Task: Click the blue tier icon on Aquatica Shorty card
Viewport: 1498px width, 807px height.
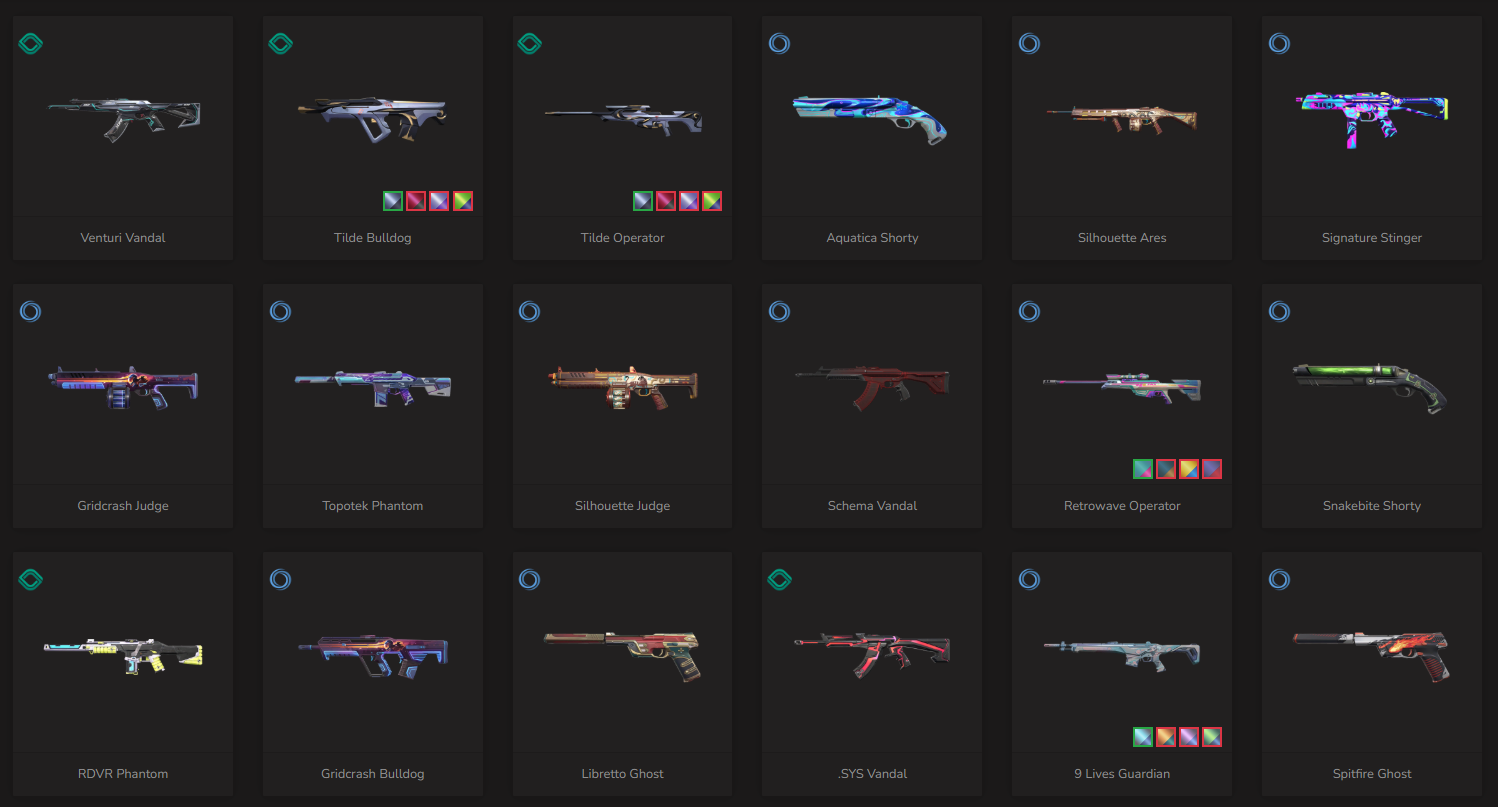Action: point(780,44)
